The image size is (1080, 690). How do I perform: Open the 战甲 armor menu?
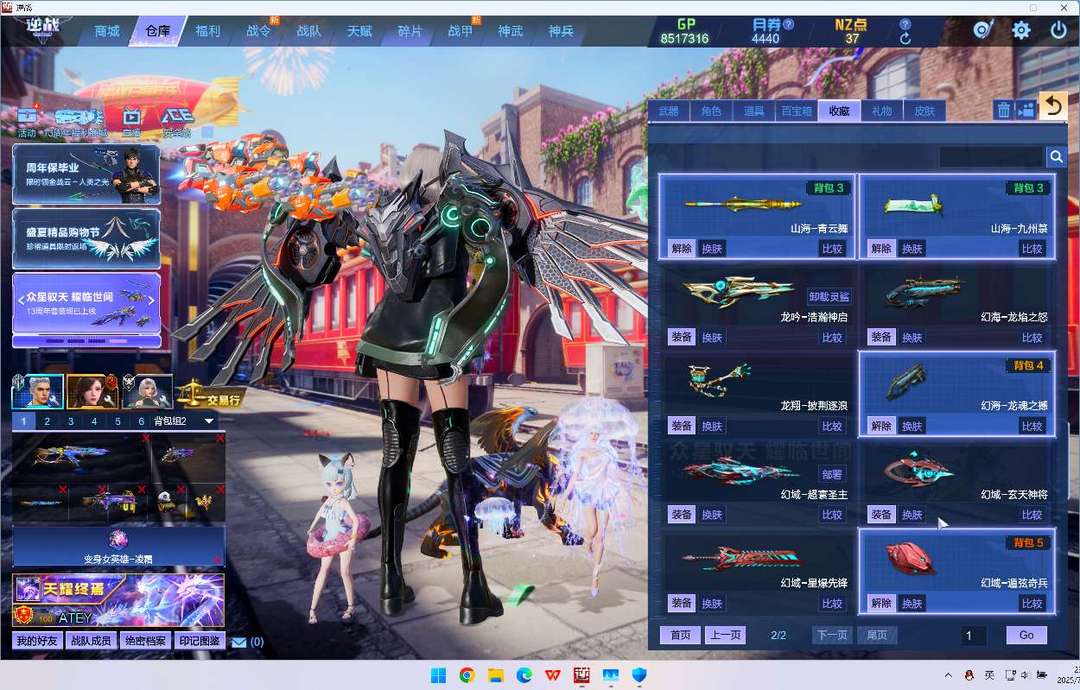[460, 31]
